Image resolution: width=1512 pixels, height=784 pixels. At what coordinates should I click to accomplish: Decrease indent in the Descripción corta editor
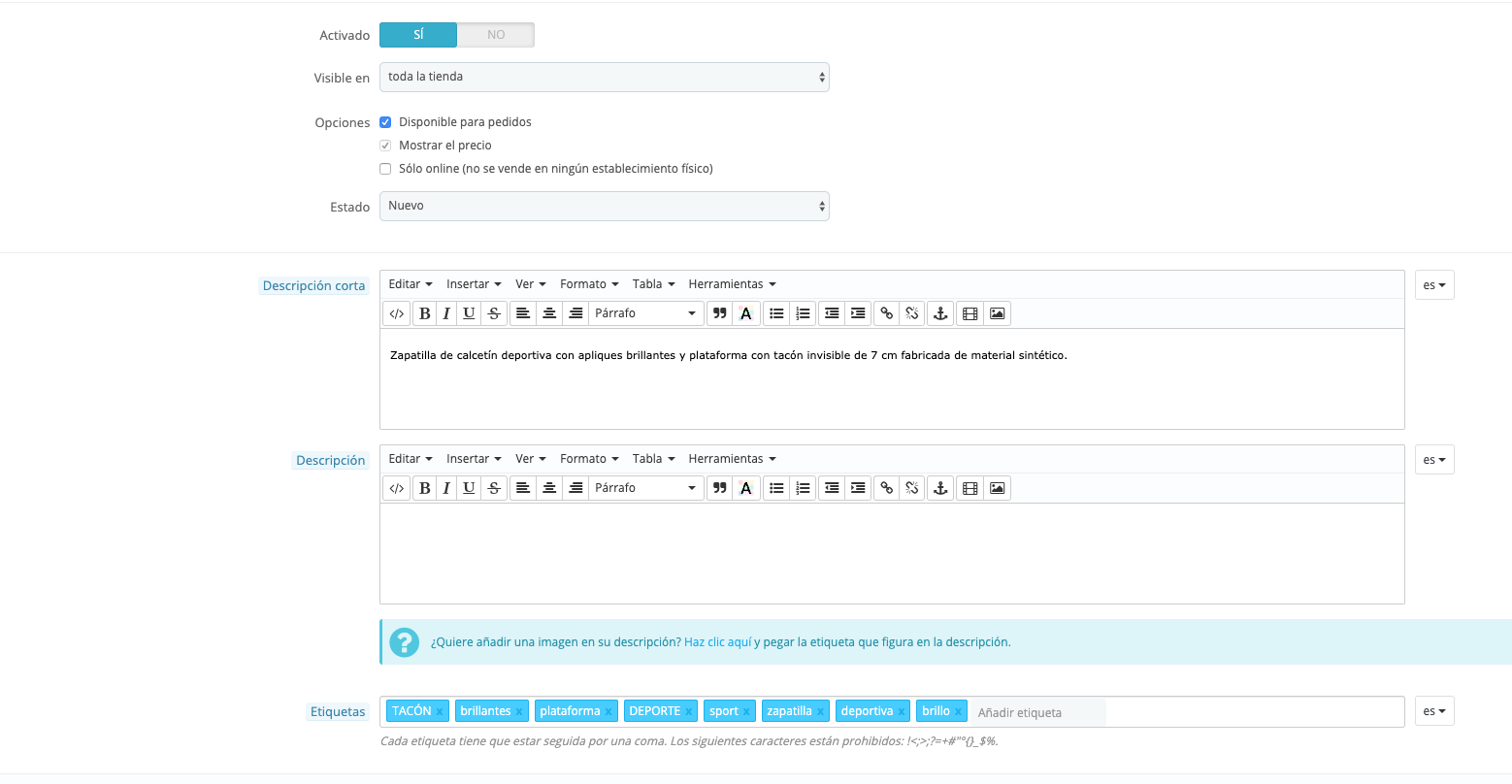tap(832, 313)
